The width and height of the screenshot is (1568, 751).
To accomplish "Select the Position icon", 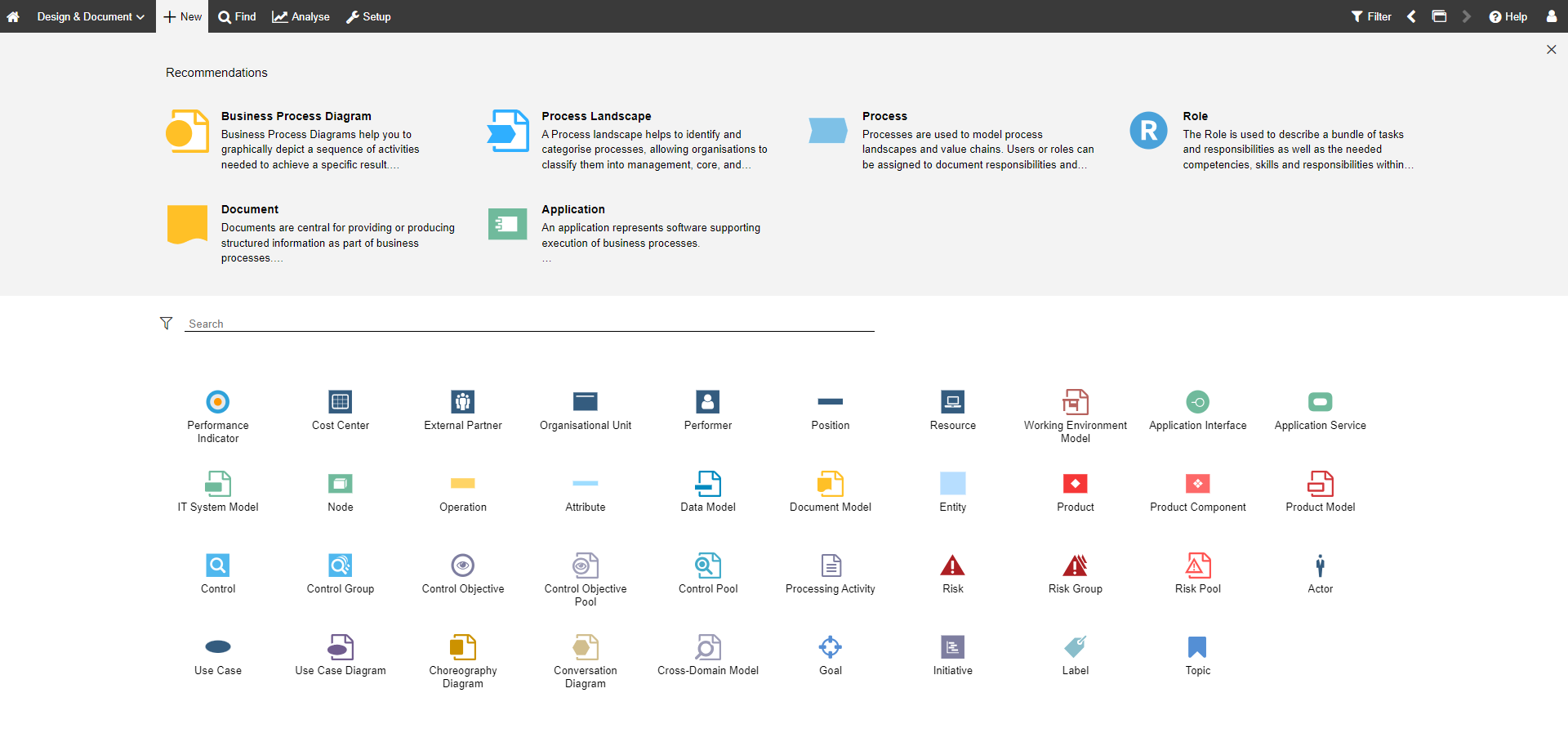I will (x=831, y=401).
